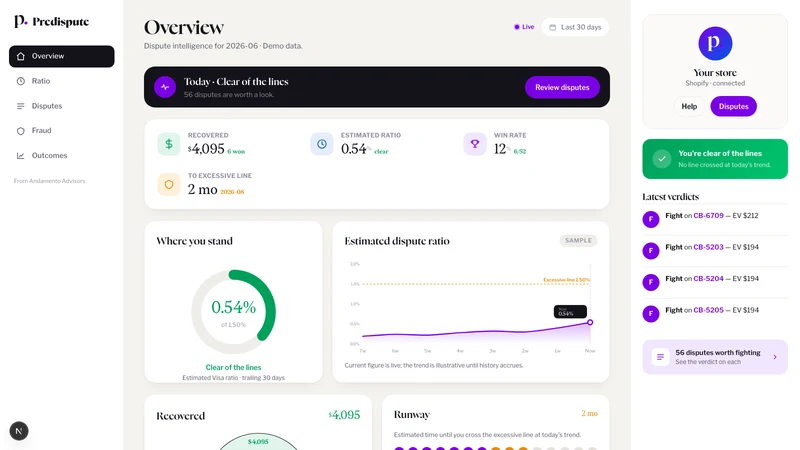The image size is (800, 450).
Task: Click the calendar icon in date selector
Action: [x=553, y=28]
